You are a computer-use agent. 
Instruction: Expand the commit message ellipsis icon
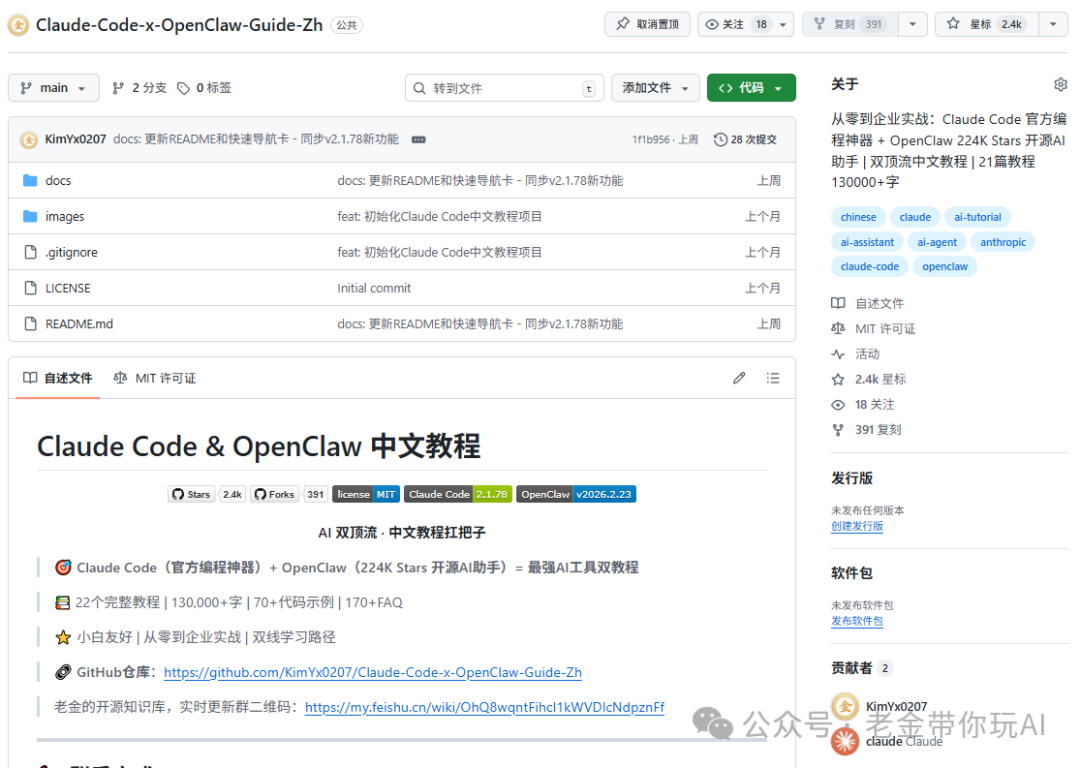pyautogui.click(x=418, y=139)
